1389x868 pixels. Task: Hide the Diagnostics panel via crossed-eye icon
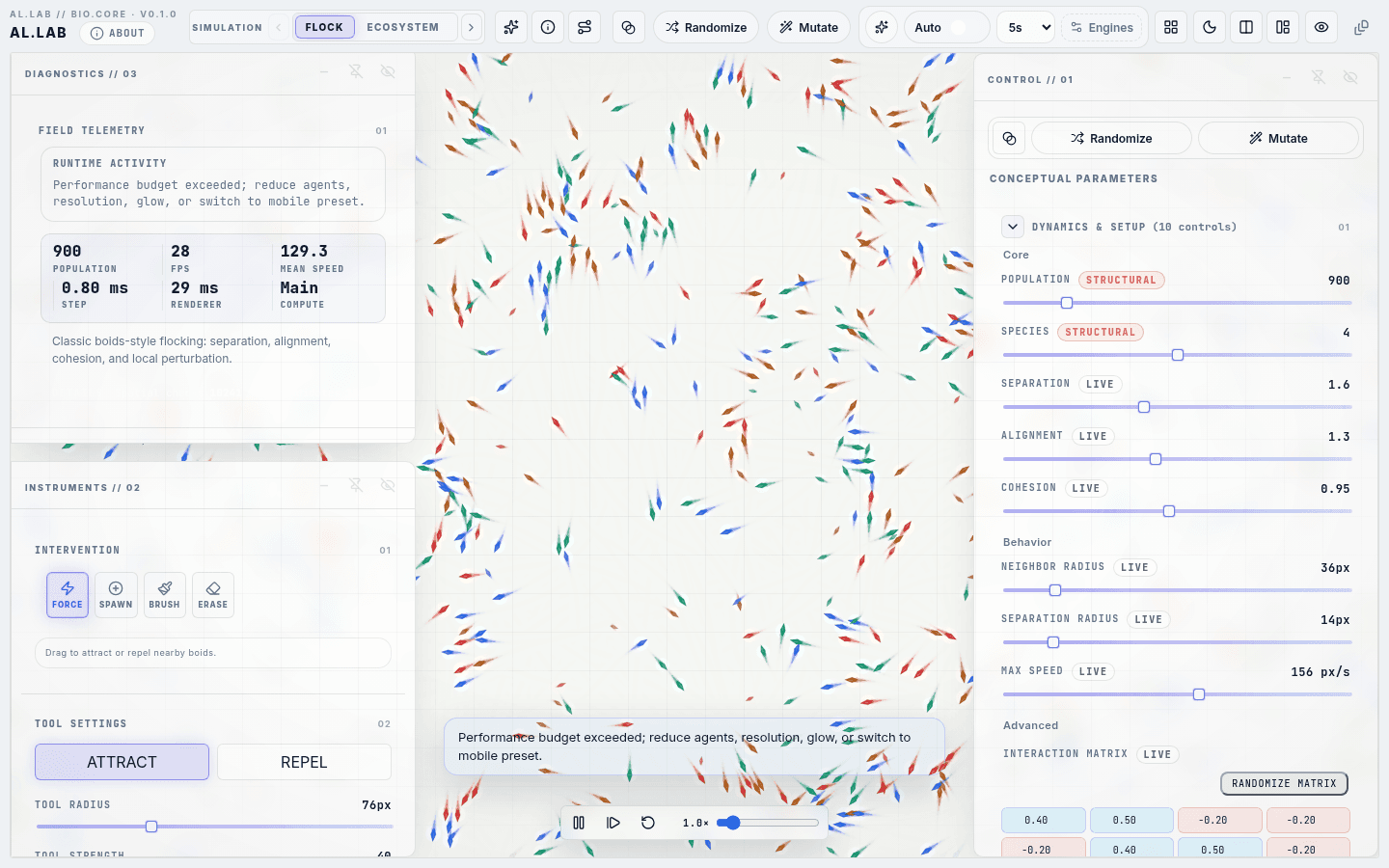coord(388,71)
